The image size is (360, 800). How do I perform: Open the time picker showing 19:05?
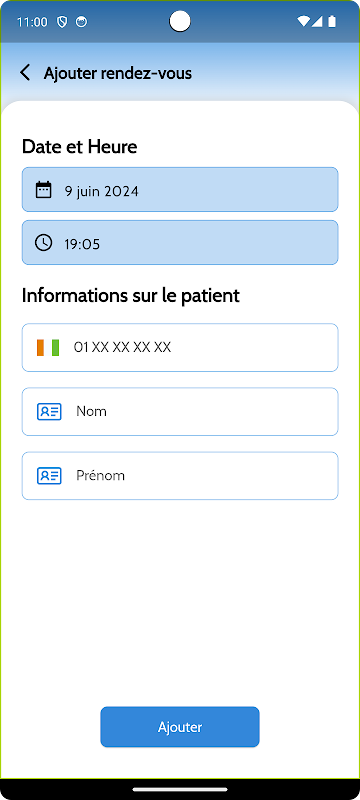pyautogui.click(x=180, y=242)
